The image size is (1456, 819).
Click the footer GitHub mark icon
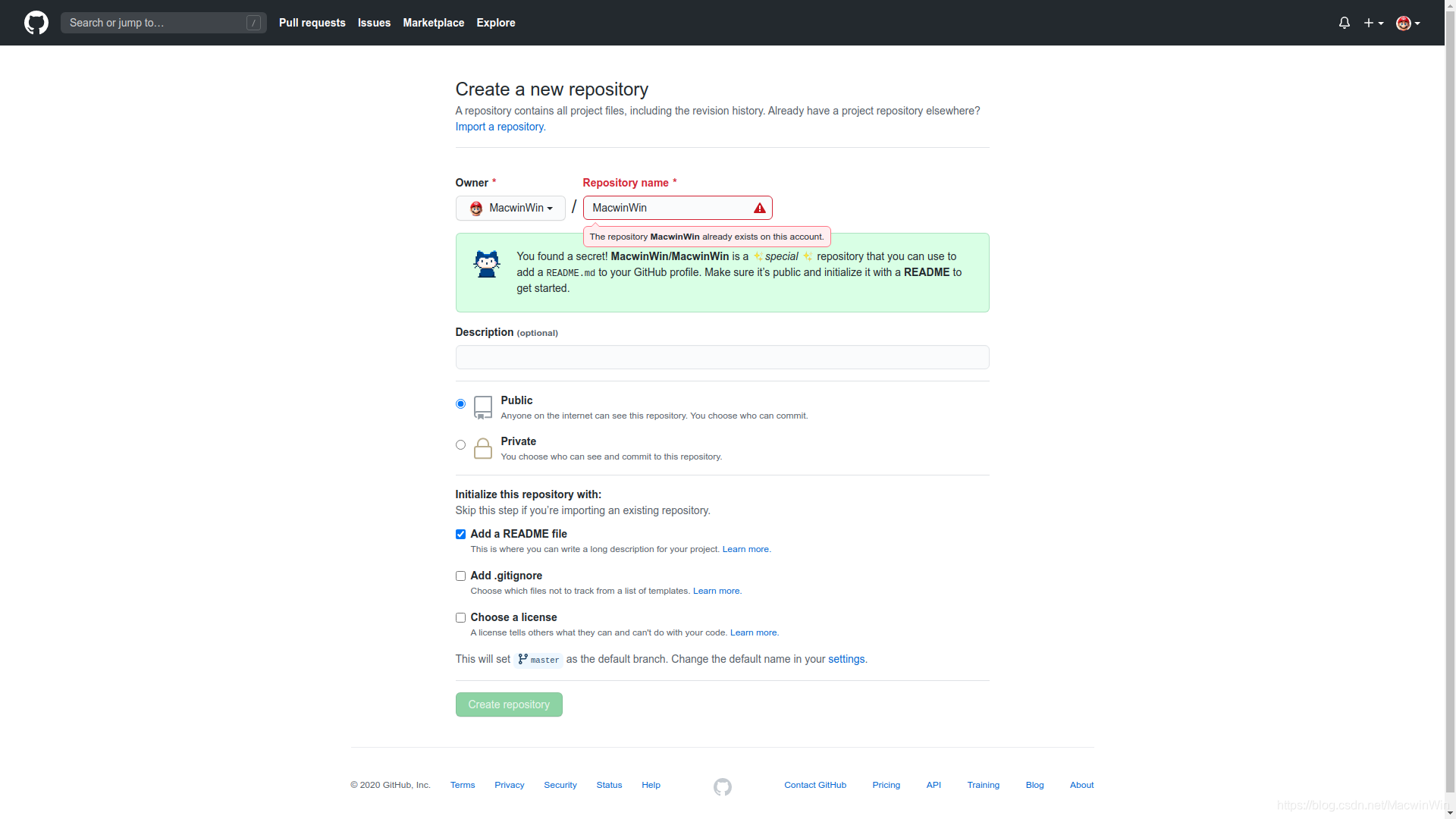pyautogui.click(x=723, y=787)
